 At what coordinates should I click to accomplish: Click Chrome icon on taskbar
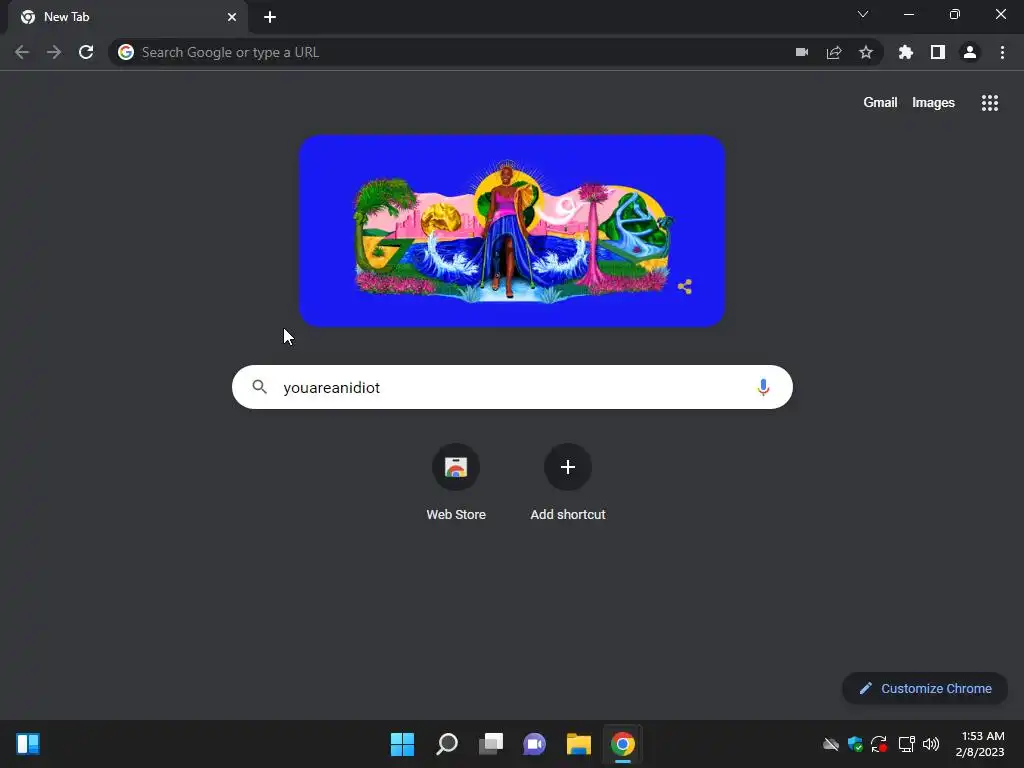click(622, 744)
